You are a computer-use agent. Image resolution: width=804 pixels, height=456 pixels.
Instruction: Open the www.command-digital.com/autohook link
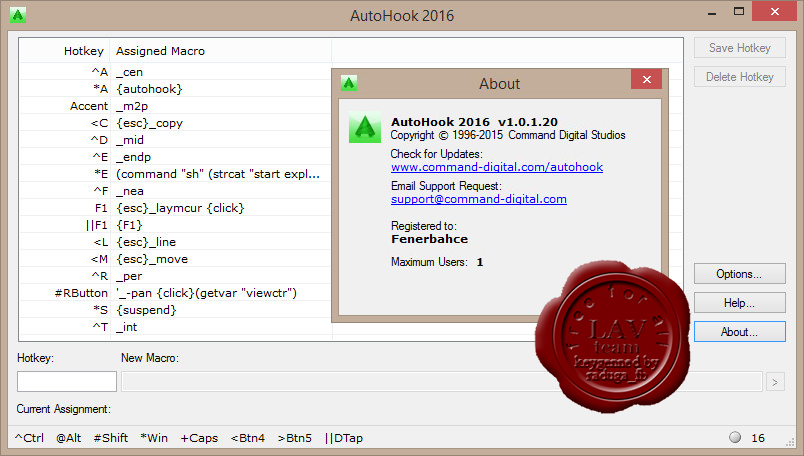click(x=497, y=167)
